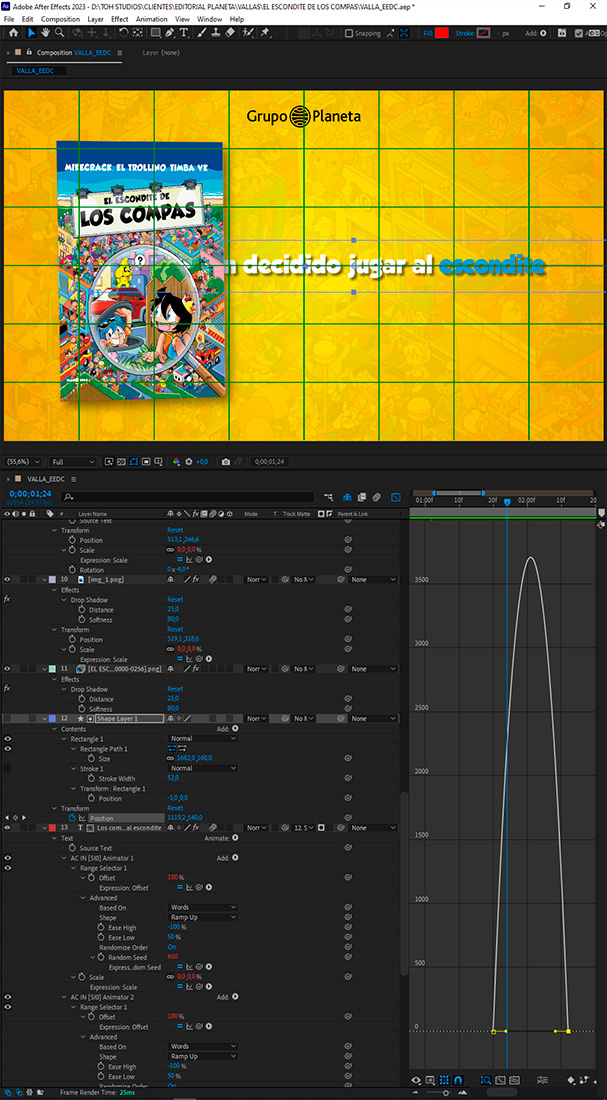Toggle Randomize Order On value in Animator 1
Viewport: 607px width, 1100px height.
(171, 947)
